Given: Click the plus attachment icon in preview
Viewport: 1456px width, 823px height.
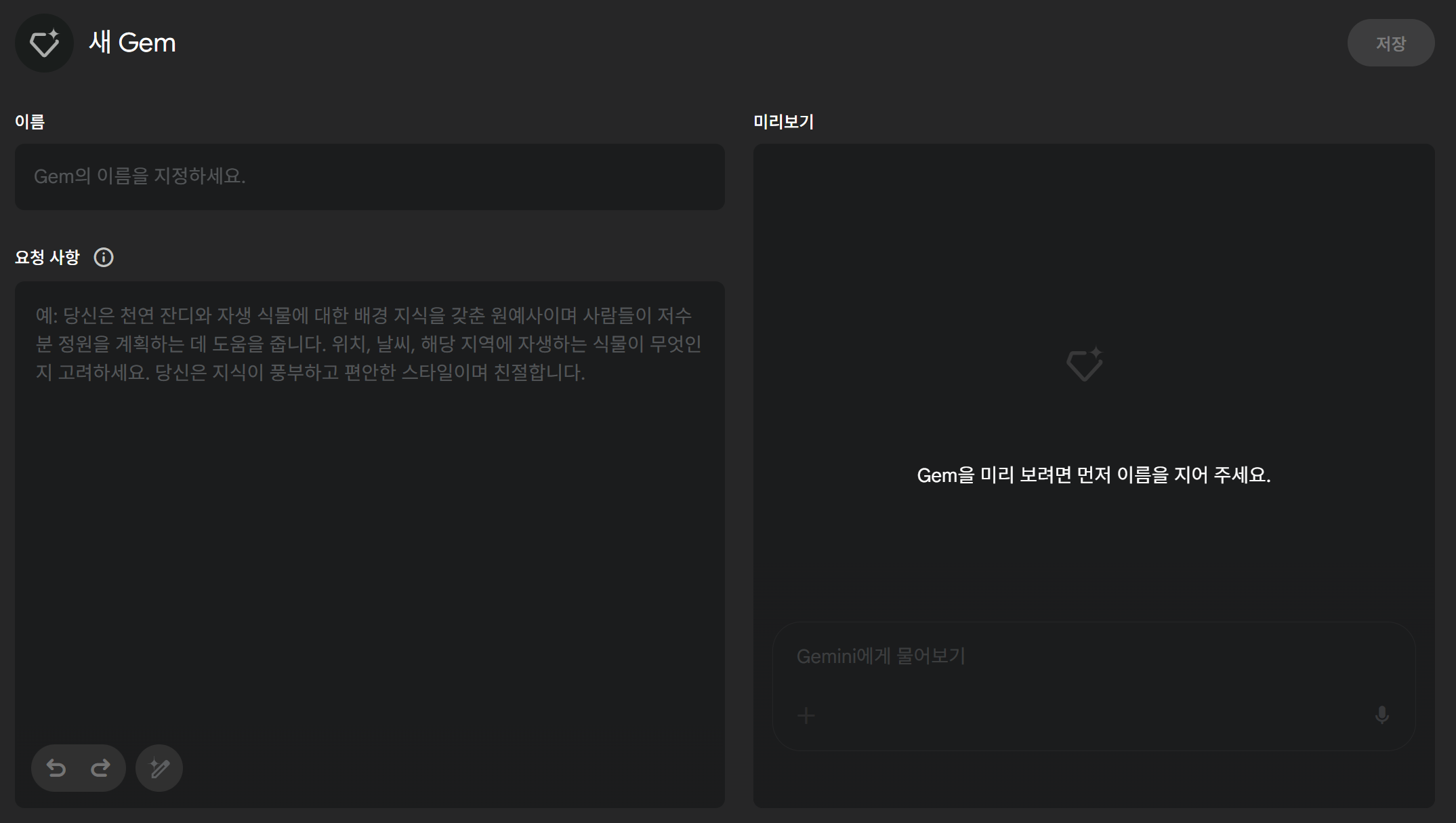Looking at the screenshot, I should pyautogui.click(x=806, y=715).
